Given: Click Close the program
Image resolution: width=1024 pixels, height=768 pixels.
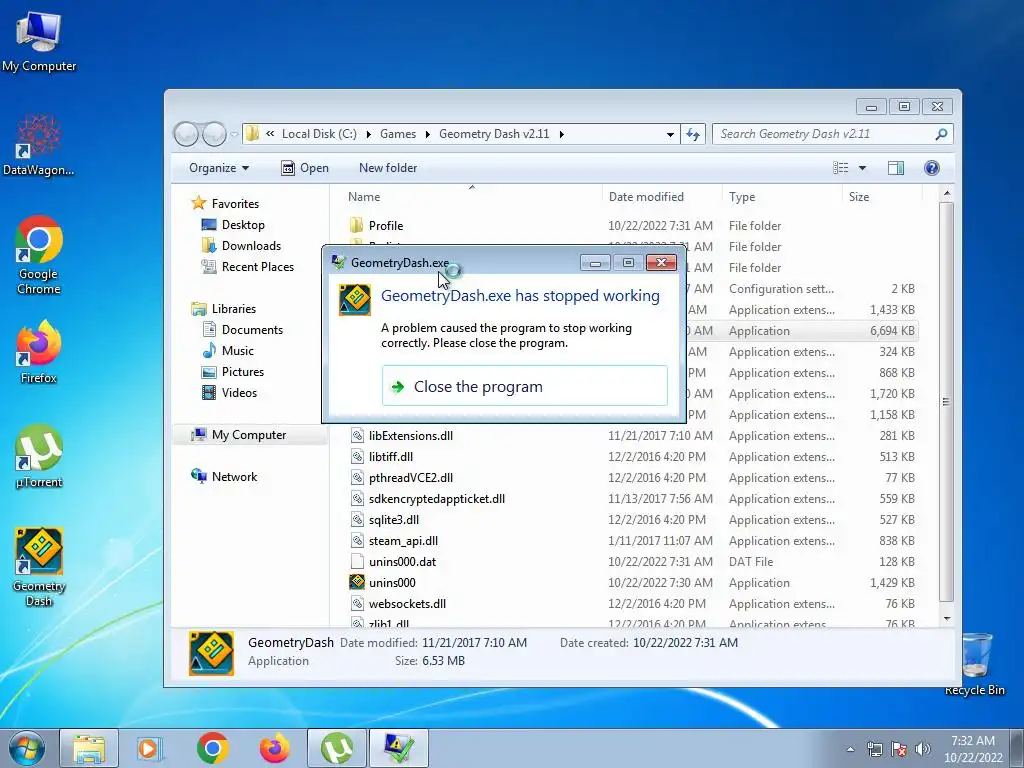Looking at the screenshot, I should point(524,386).
